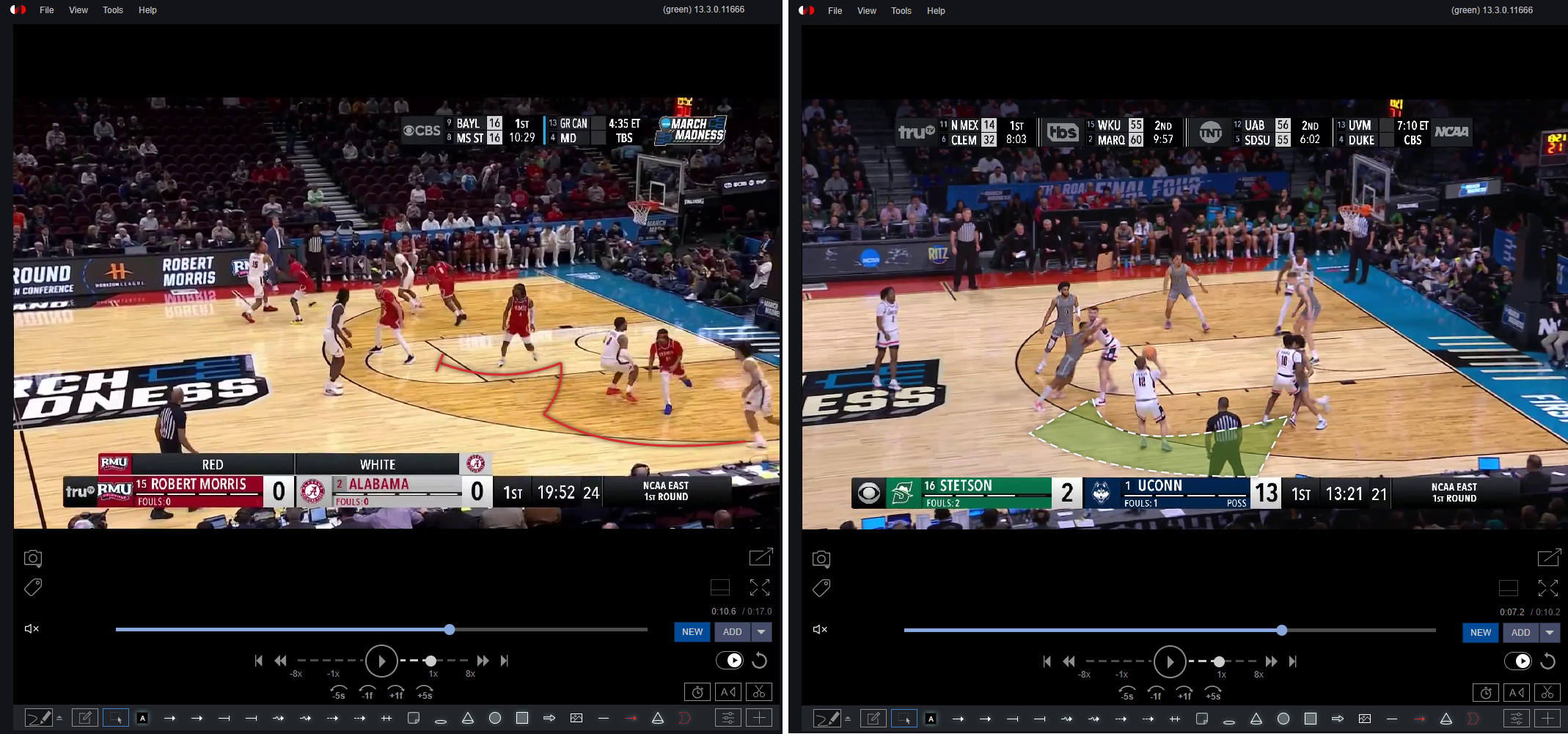Select filled circle shape tool in left player
Screen dimensions: 1568x734
tap(495, 718)
